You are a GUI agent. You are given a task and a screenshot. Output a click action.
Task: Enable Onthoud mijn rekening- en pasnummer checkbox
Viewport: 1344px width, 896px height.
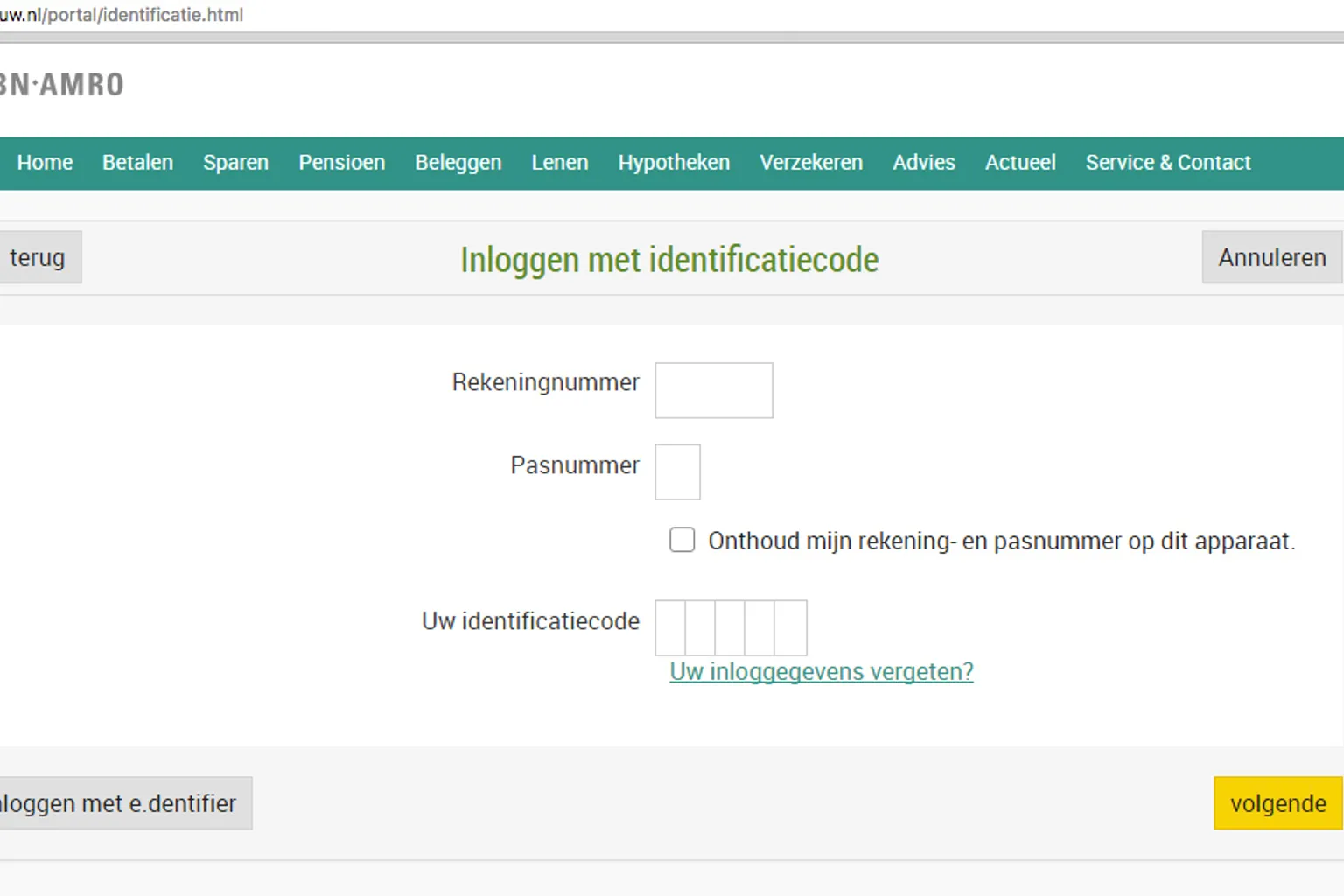point(682,540)
